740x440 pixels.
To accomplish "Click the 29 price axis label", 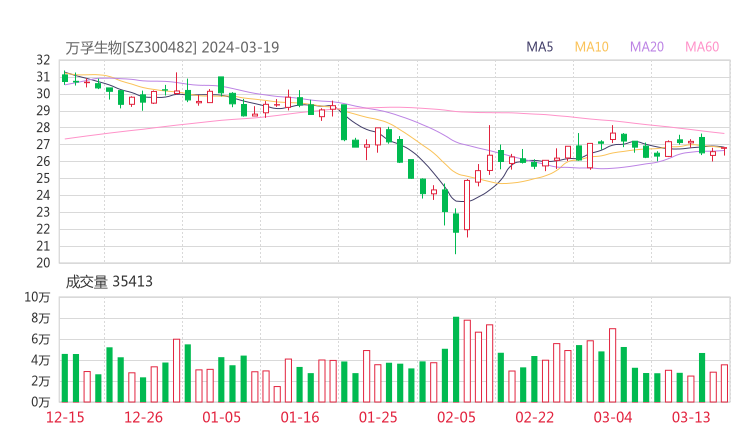I will (43, 110).
